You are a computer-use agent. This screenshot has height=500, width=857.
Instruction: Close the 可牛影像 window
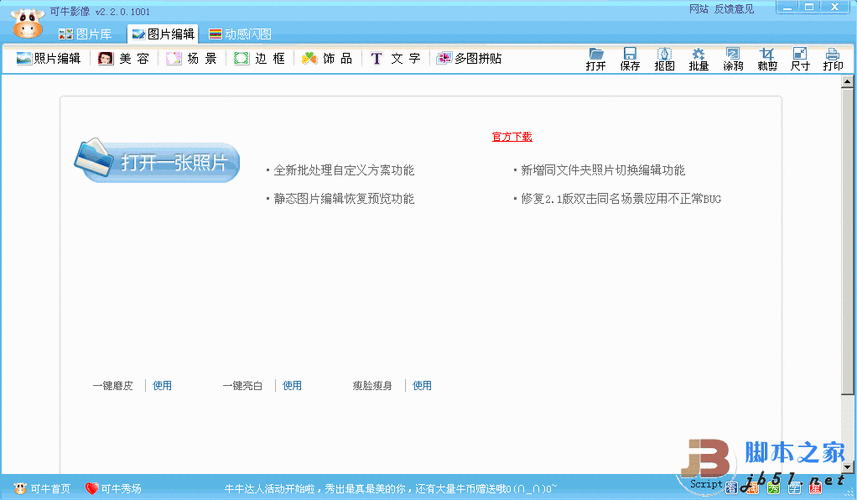[835, 7]
